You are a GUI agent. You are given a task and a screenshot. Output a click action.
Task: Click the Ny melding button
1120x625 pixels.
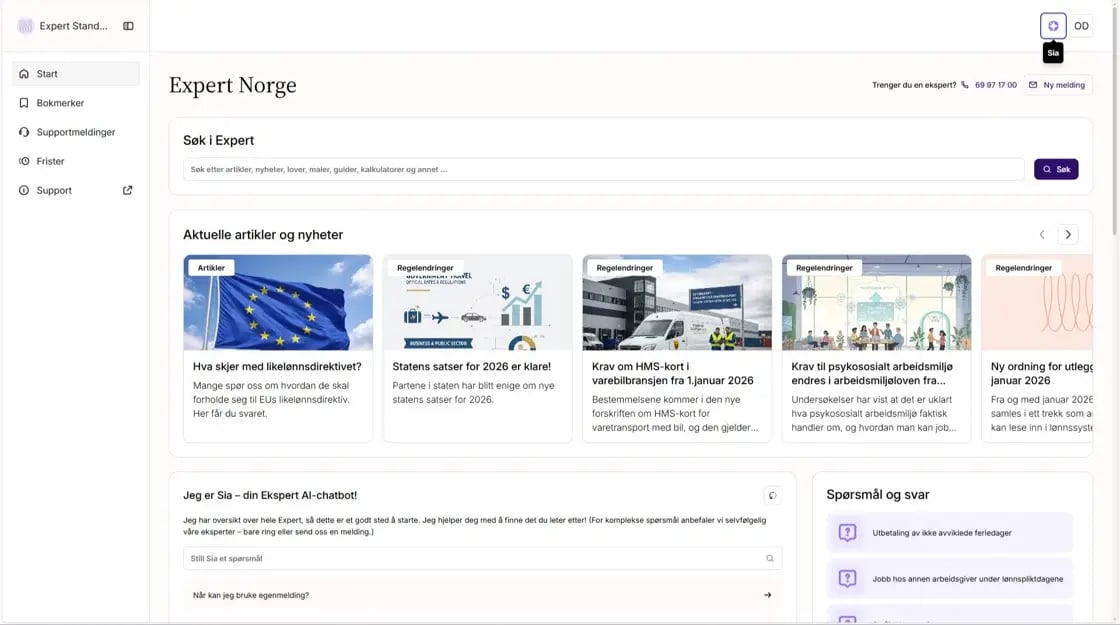(1058, 85)
